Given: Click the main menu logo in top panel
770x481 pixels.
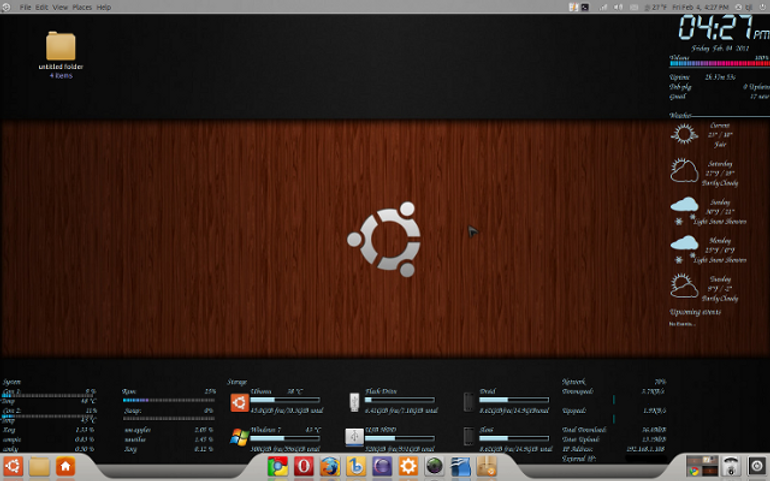Looking at the screenshot, I should tap(6, 7).
